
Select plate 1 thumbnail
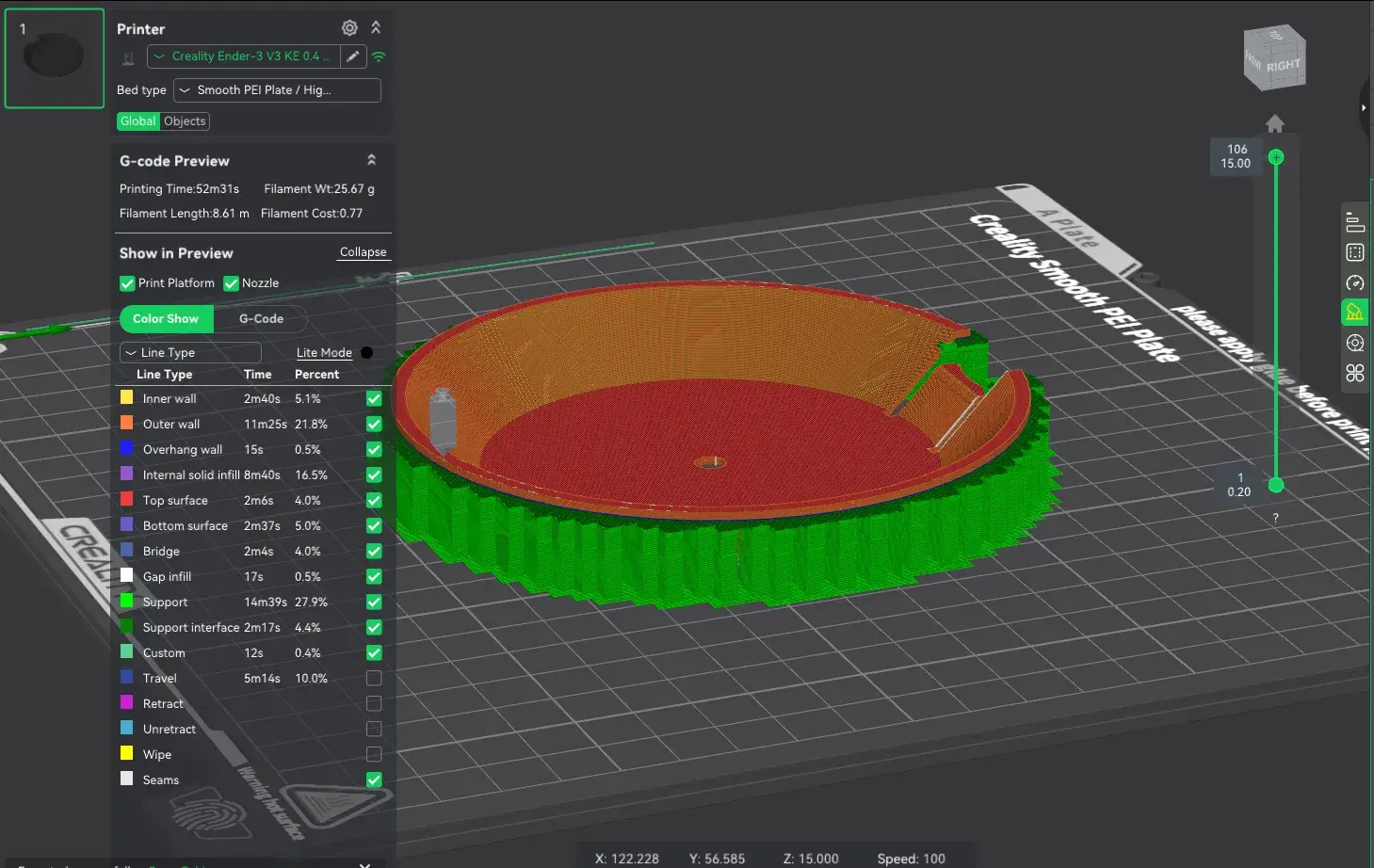[x=55, y=58]
